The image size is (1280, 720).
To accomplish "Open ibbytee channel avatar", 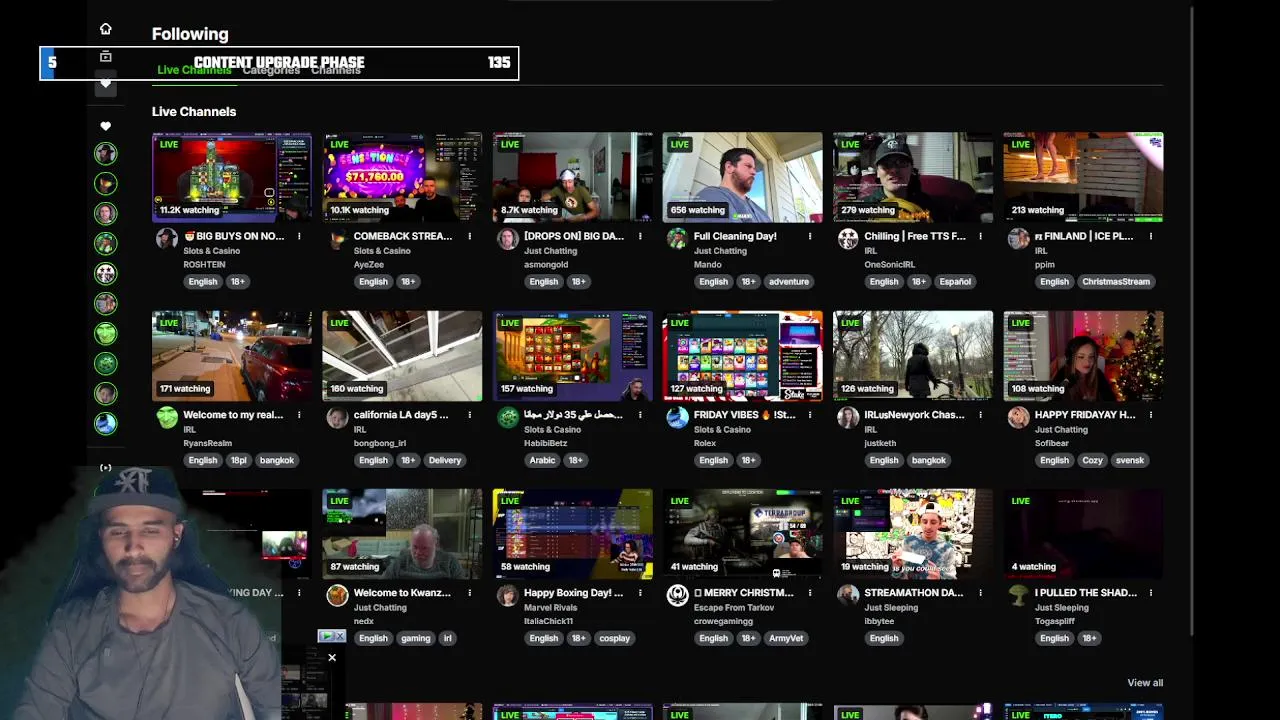I will pos(848,595).
